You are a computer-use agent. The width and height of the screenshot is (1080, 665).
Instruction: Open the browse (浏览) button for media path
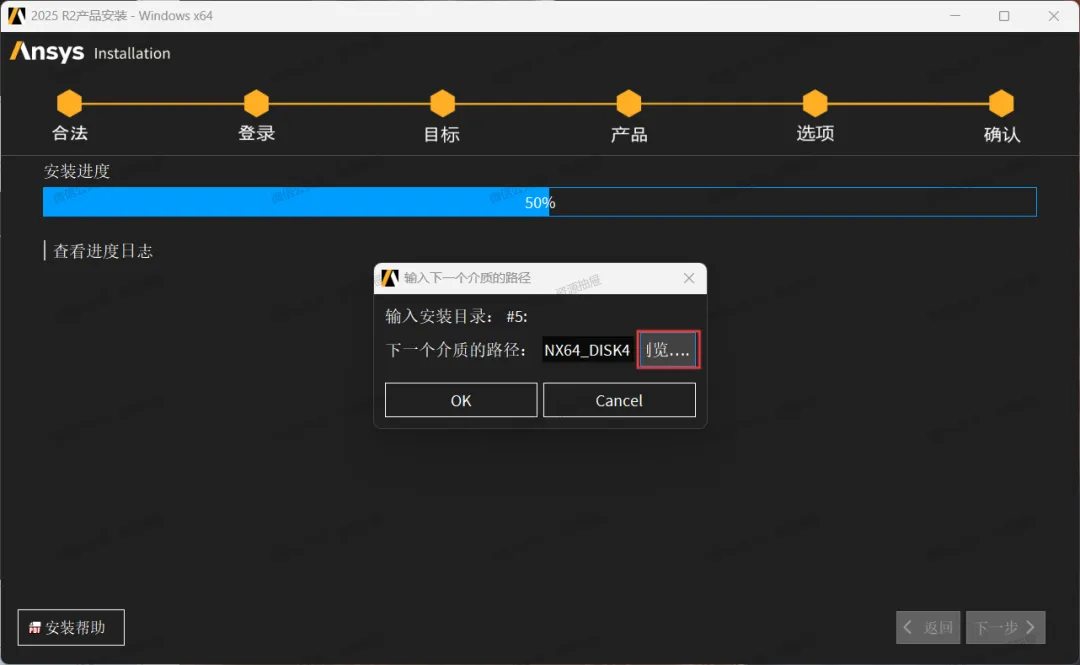tap(668, 349)
